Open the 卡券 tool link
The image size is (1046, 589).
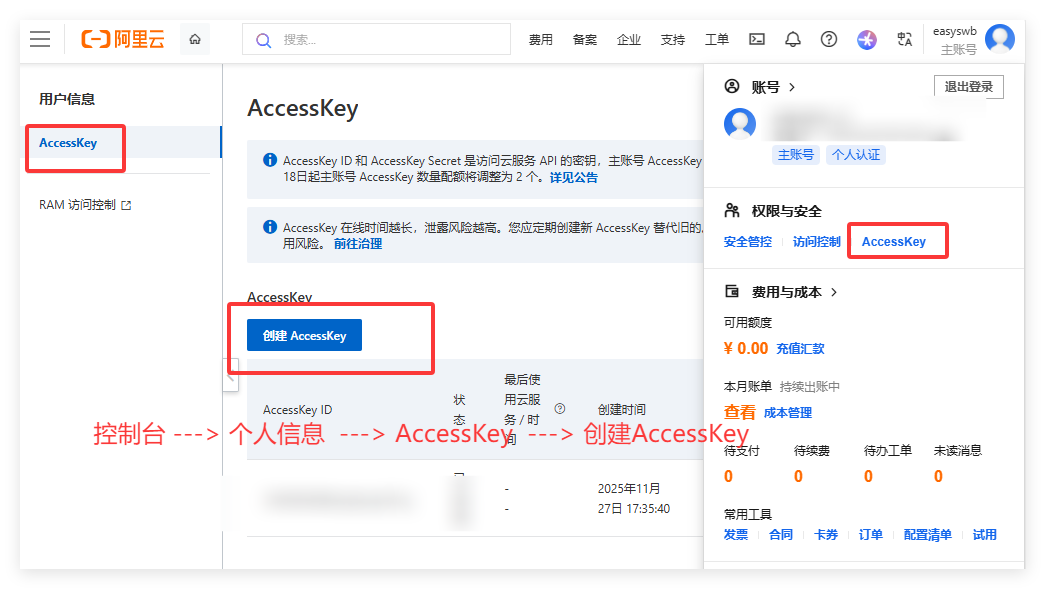[826, 535]
